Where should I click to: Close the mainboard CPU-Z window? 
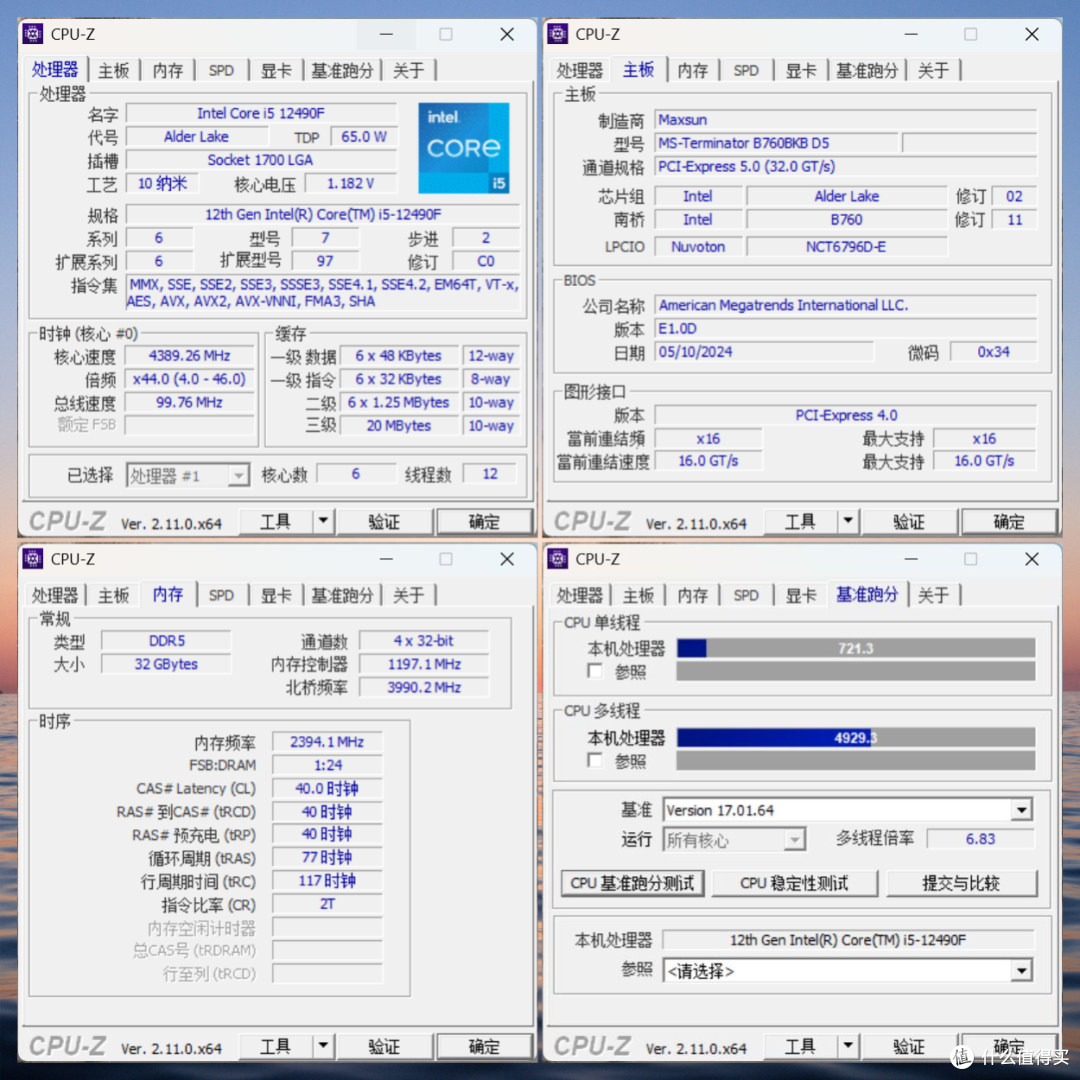pyautogui.click(x=1031, y=34)
